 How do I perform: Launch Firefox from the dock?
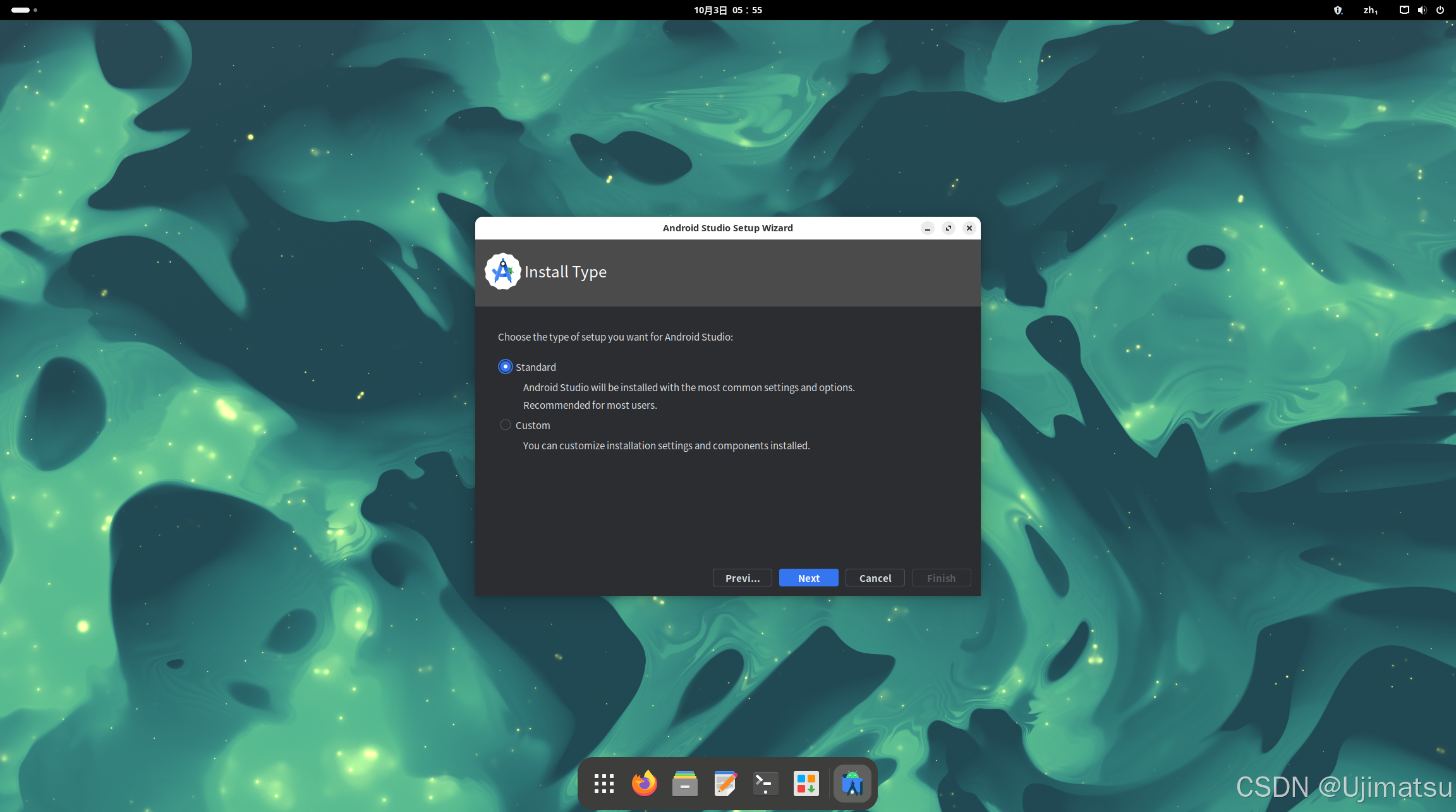[x=644, y=784]
